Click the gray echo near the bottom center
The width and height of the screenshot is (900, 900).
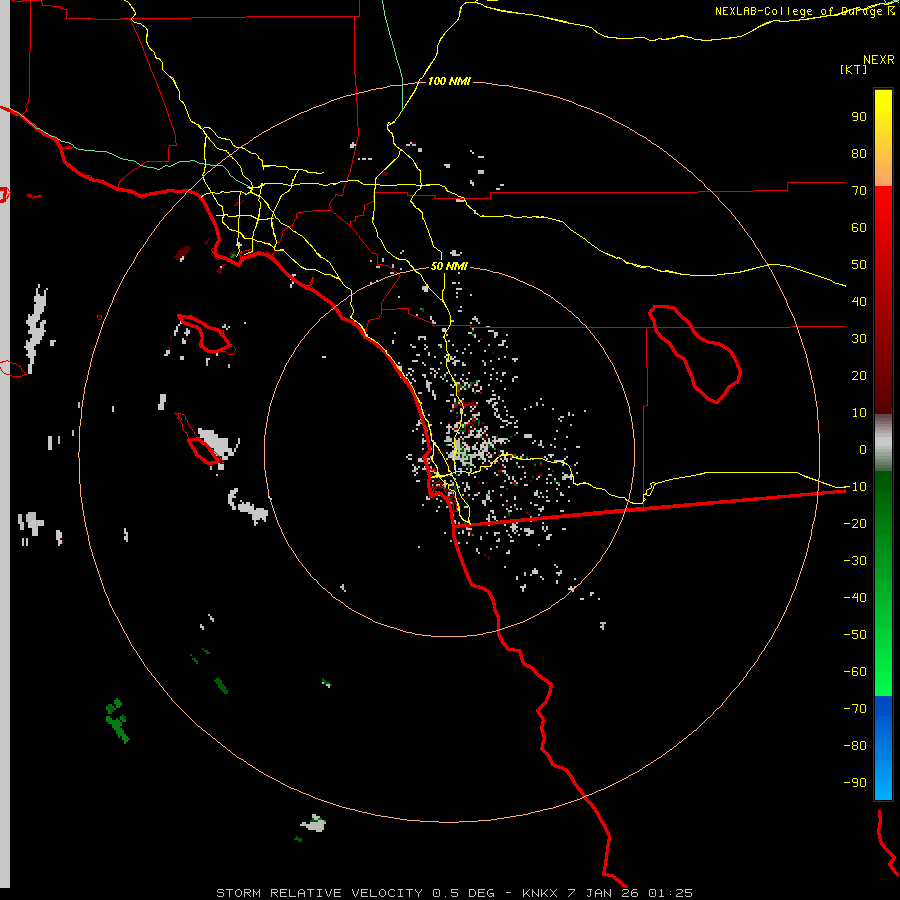(313, 824)
